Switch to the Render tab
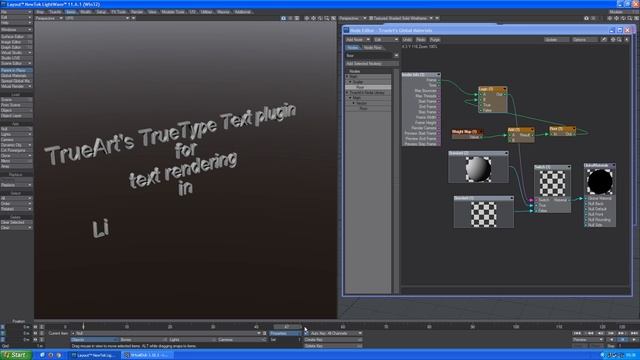Screen dimensions: 640x360 137,12
